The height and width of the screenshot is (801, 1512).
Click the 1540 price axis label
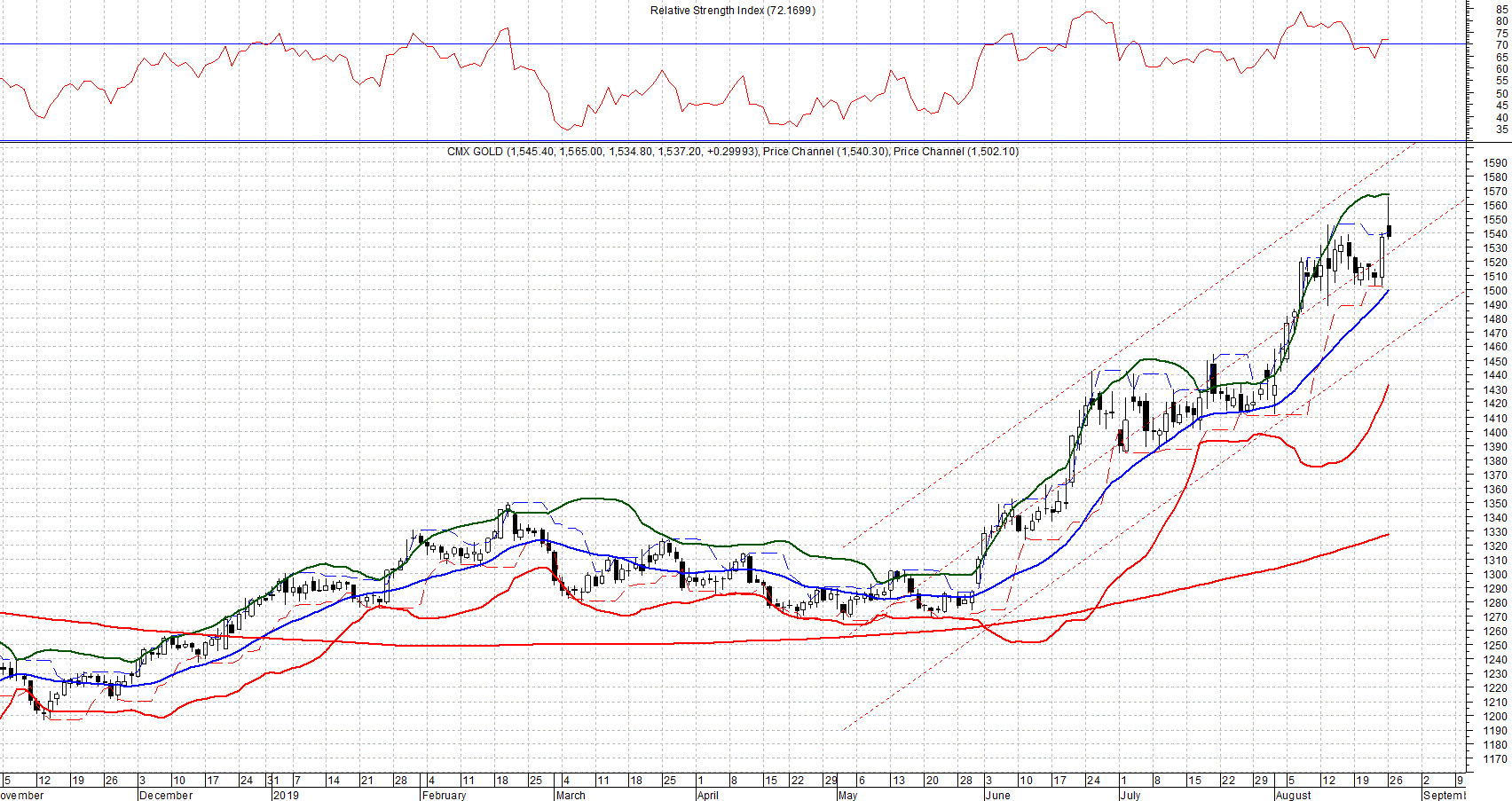[x=1495, y=234]
